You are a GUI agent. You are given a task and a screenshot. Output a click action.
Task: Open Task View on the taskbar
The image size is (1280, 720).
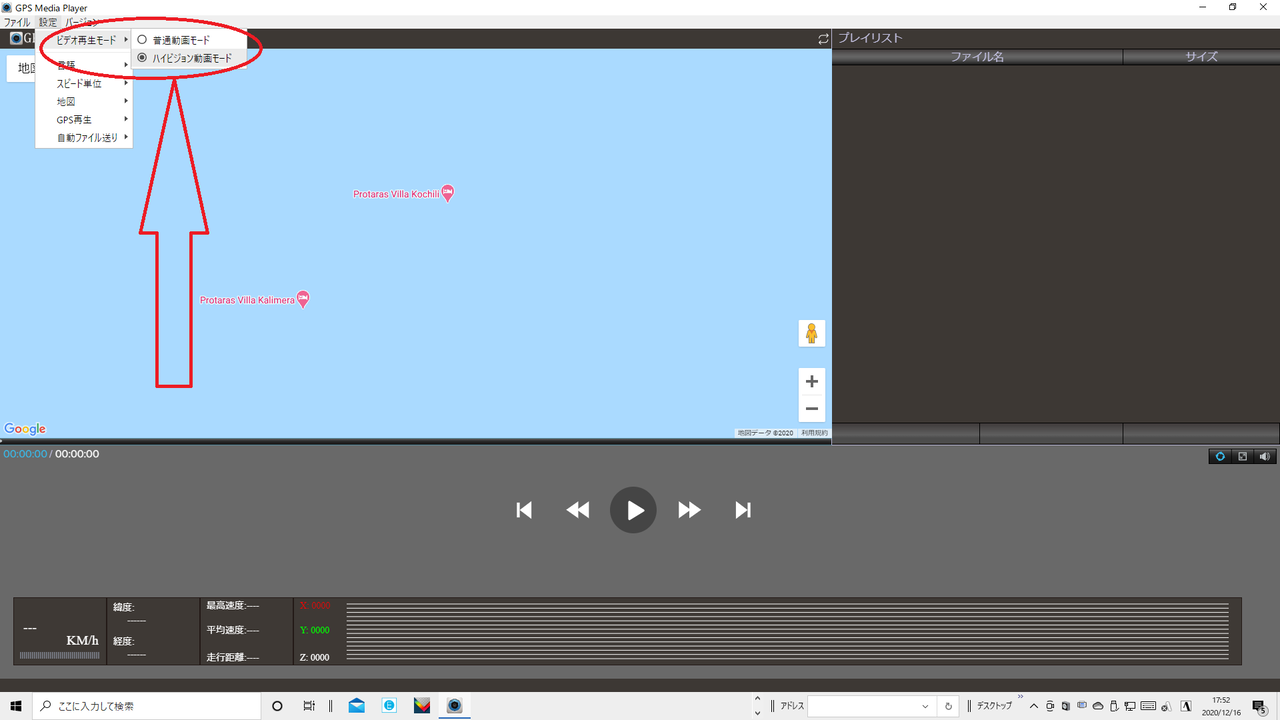(309, 706)
